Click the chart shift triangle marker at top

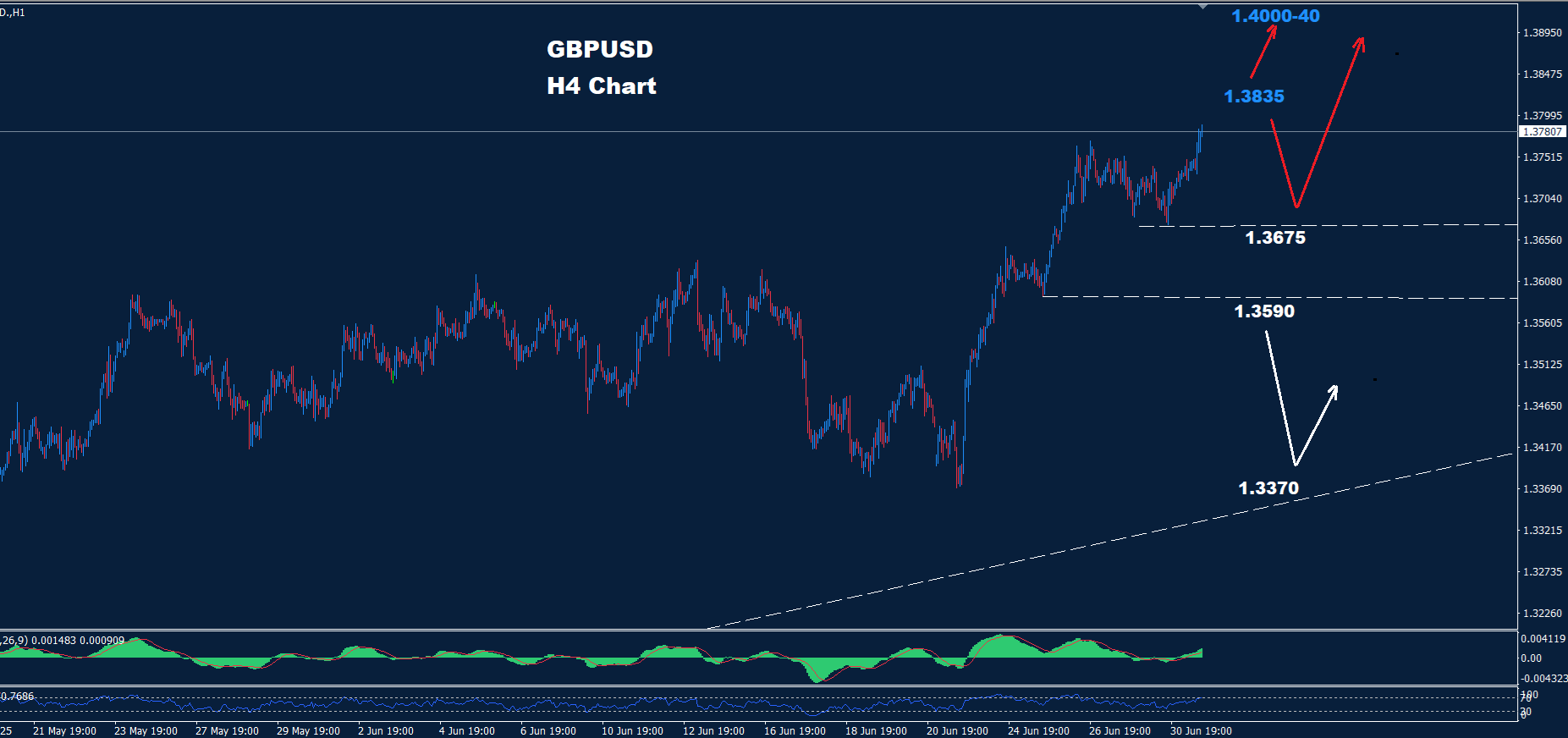click(x=1202, y=7)
